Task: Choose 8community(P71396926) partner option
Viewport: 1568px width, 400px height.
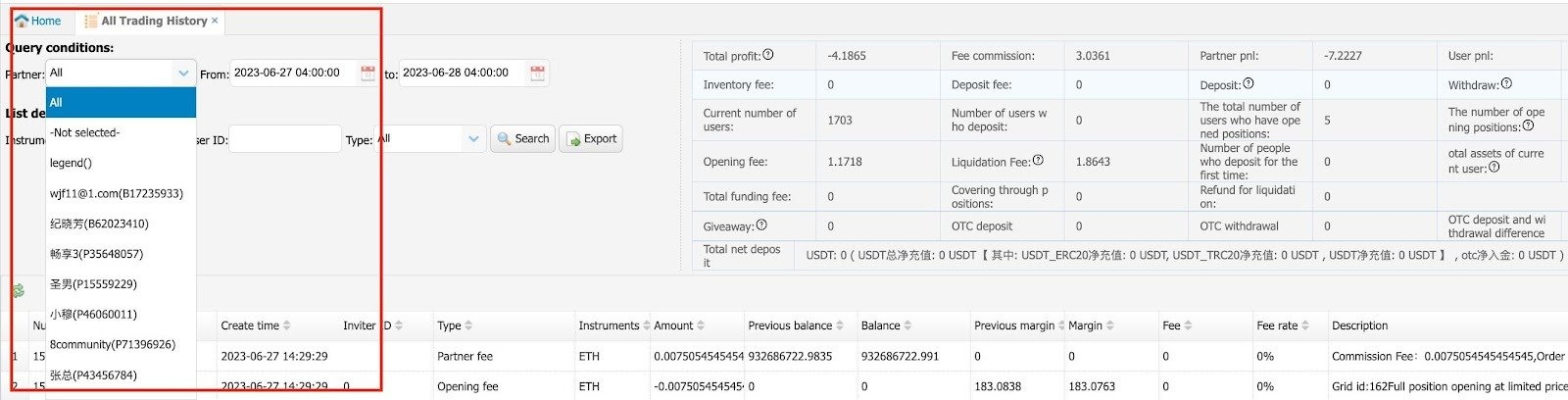Action: pos(113,344)
